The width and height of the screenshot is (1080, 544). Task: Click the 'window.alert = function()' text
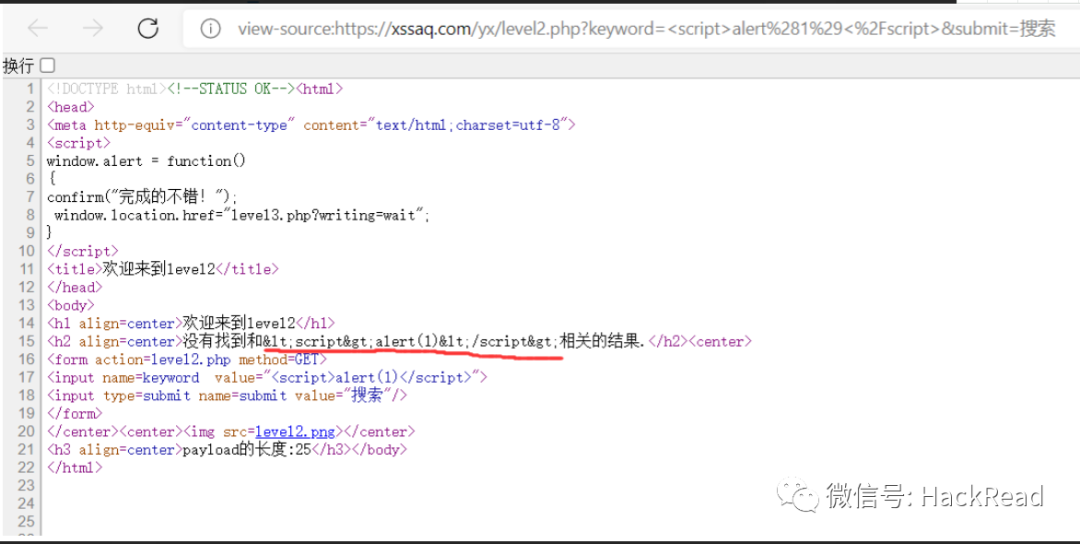click(x=146, y=161)
